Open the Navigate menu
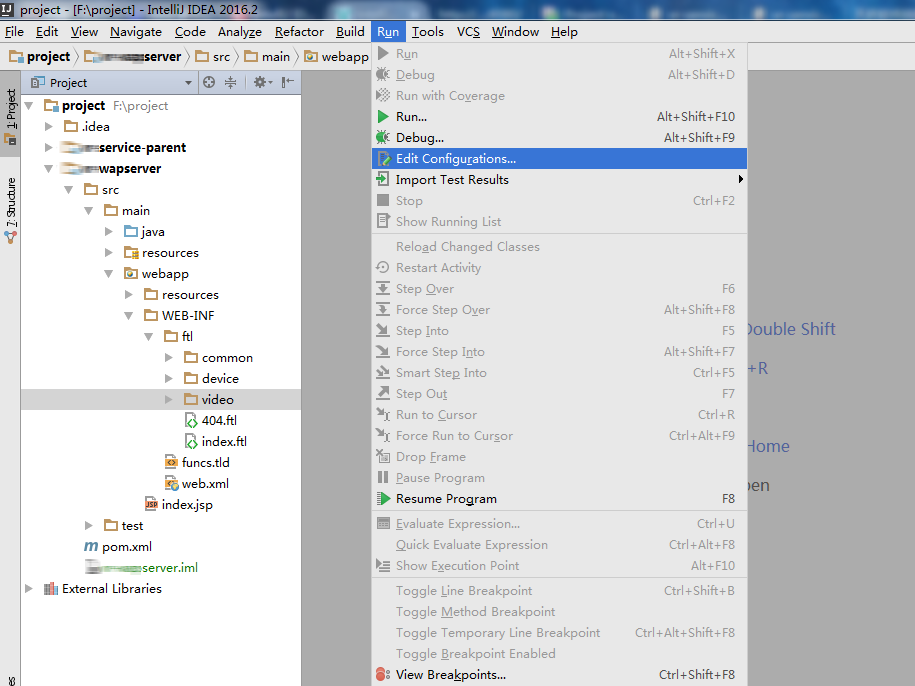The width and height of the screenshot is (915, 686). click(135, 32)
